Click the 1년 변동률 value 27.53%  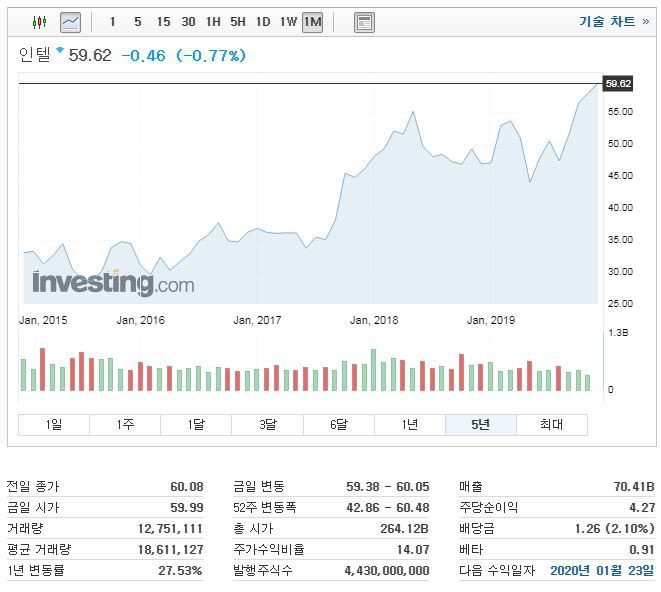click(x=180, y=570)
